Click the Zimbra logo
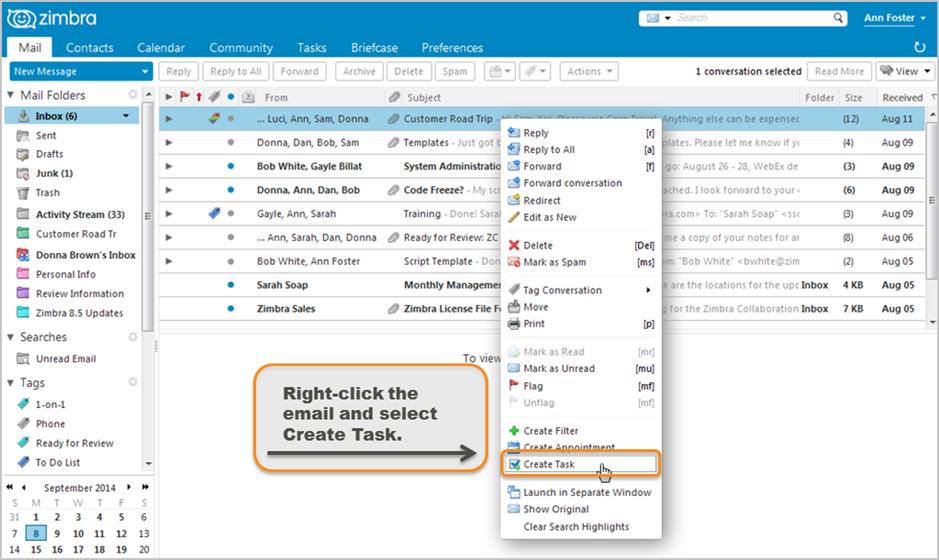This screenshot has height=560, width=939. point(52,19)
